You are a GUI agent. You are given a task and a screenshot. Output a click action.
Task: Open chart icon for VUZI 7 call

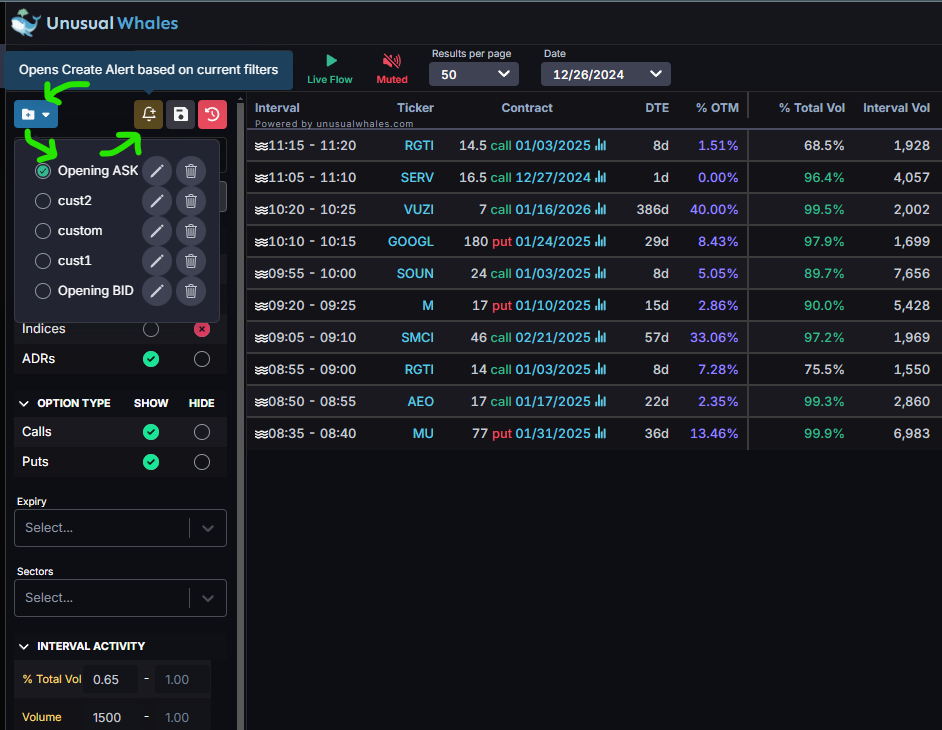[601, 209]
